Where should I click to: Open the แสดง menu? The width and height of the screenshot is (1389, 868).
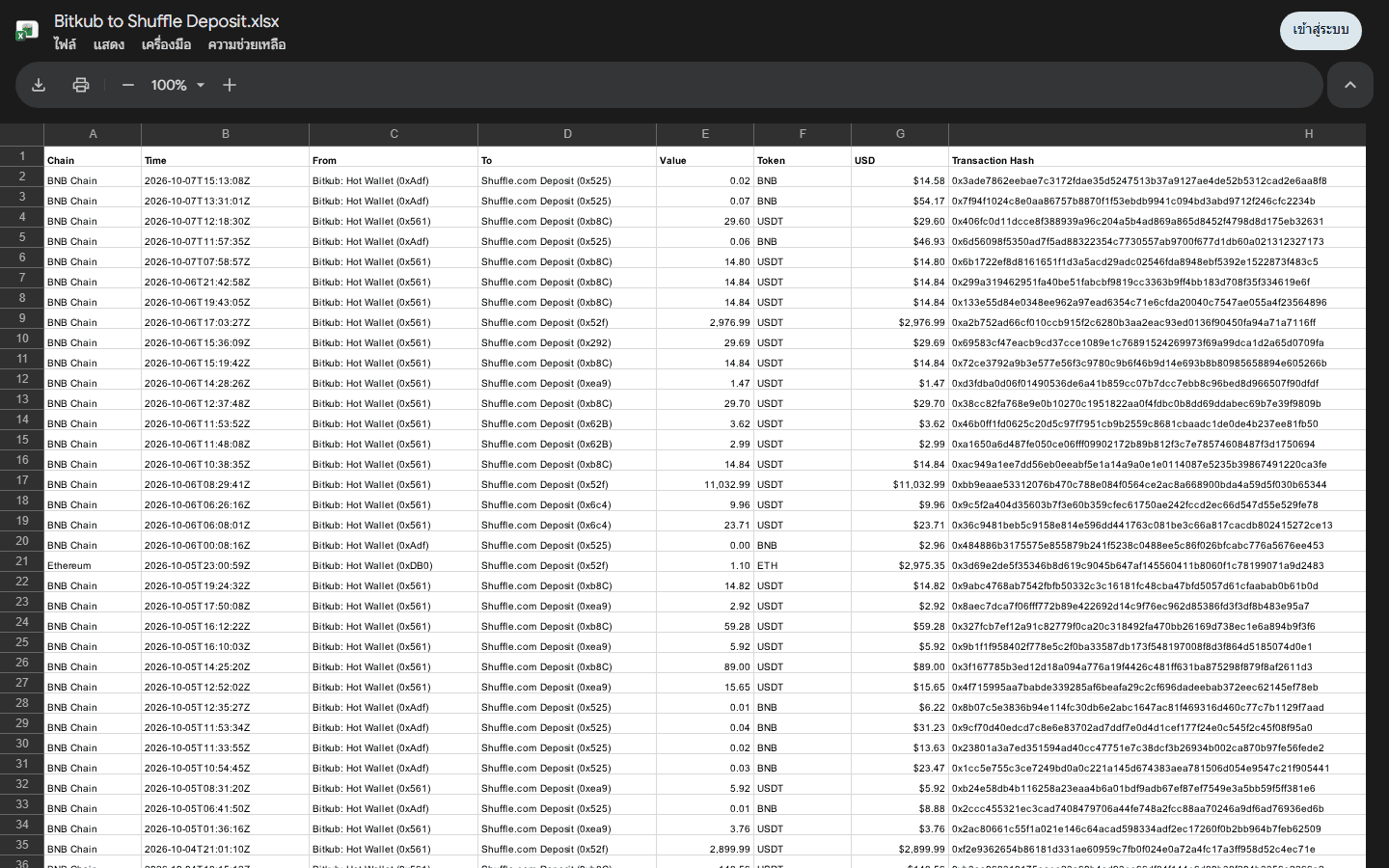(x=109, y=44)
